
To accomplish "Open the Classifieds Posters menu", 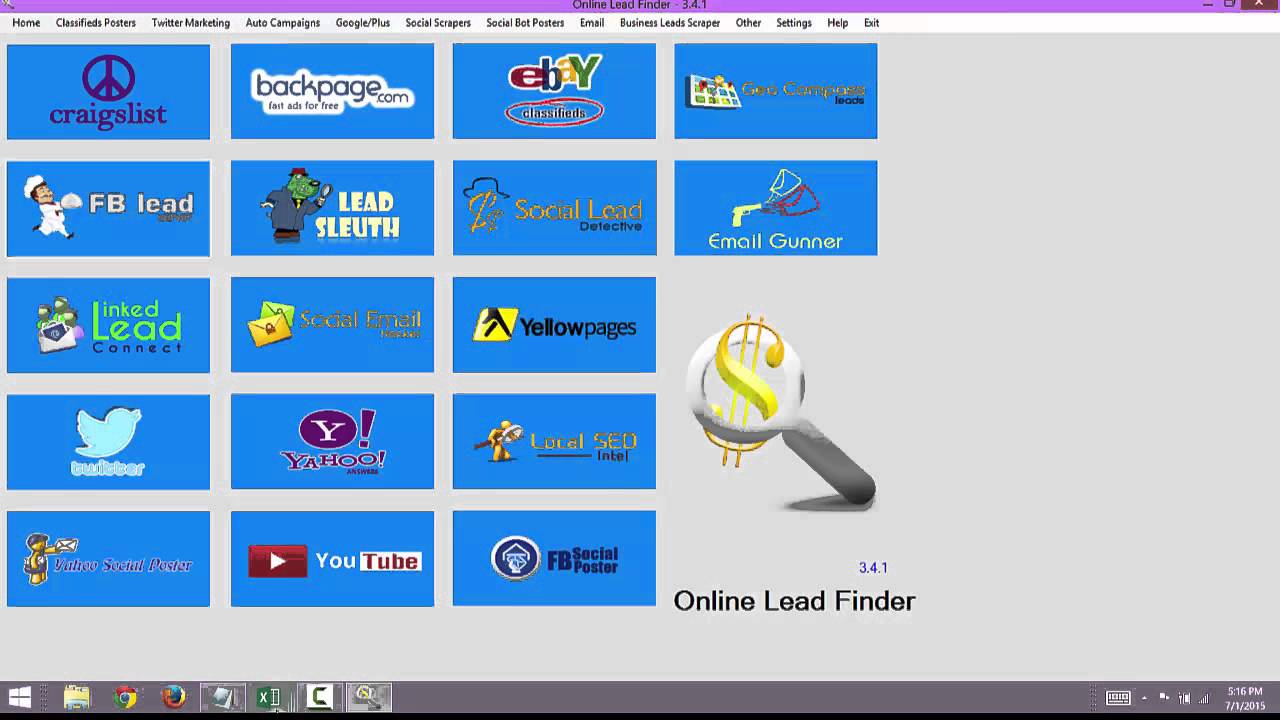I will coord(96,23).
